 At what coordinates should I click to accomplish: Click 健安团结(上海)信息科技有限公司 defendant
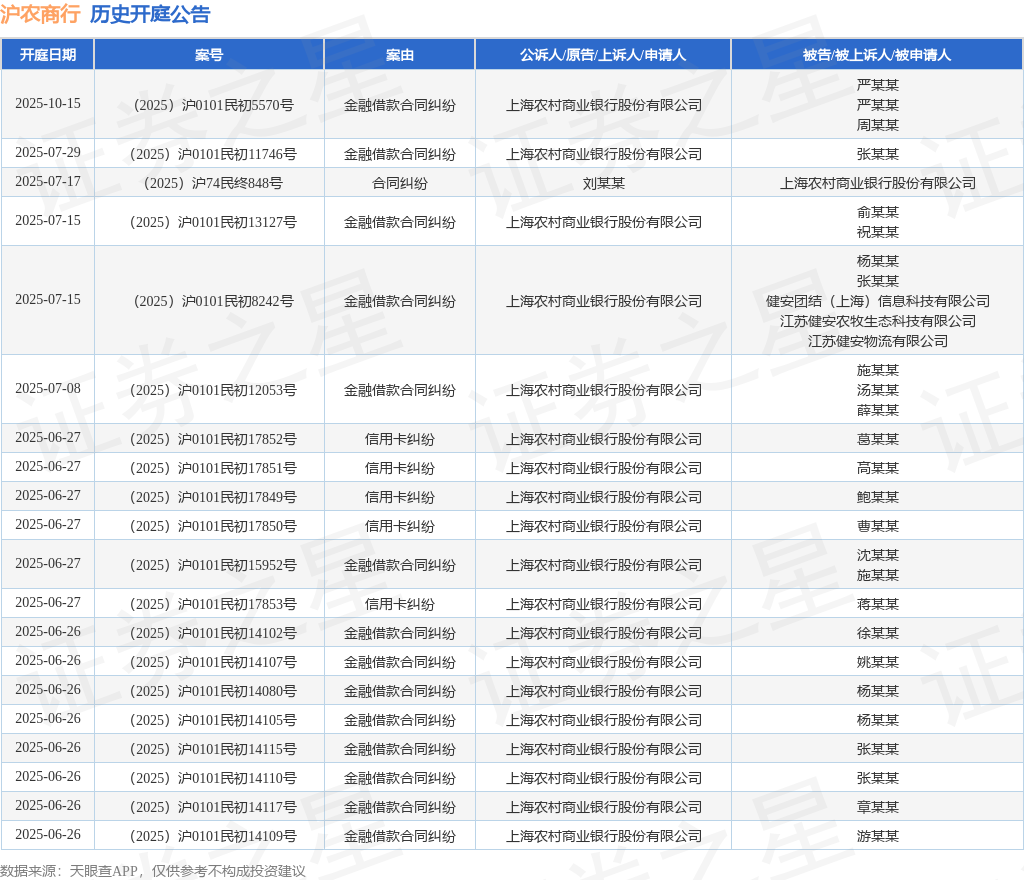(x=878, y=301)
